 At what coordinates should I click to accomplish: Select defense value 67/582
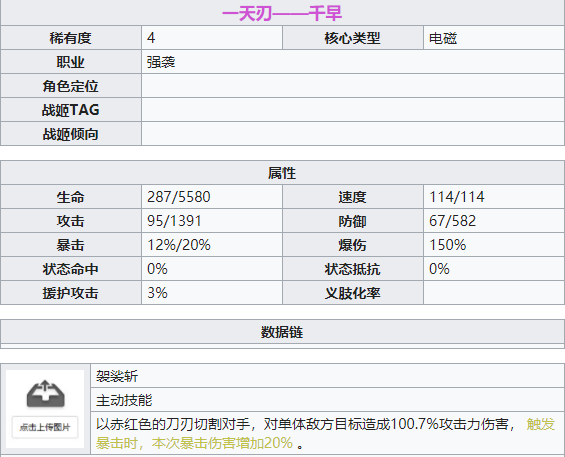(453, 221)
